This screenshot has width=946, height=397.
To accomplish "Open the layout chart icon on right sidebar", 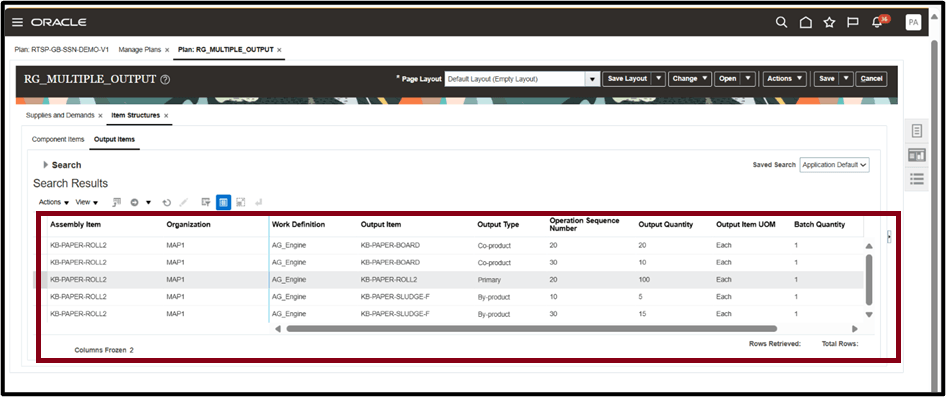I will point(916,155).
